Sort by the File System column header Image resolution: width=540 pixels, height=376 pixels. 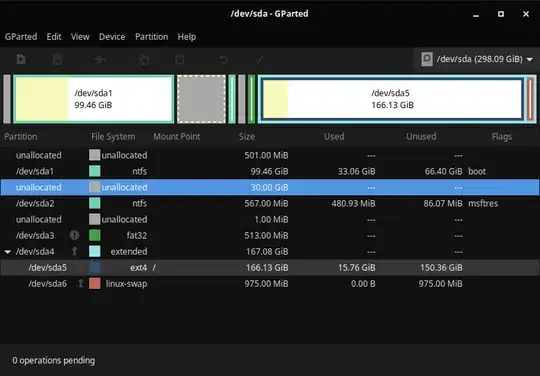click(x=113, y=136)
